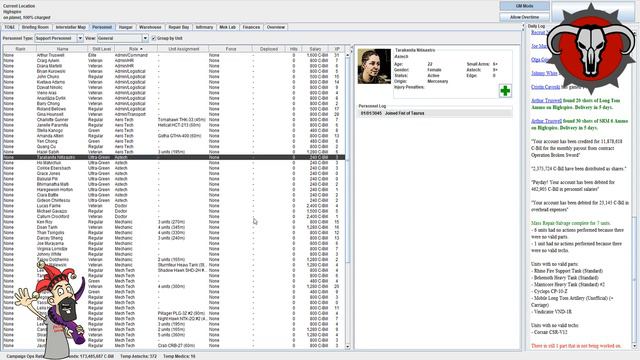Open the View dropdown
The height and width of the screenshot is (360, 640).
(145, 38)
